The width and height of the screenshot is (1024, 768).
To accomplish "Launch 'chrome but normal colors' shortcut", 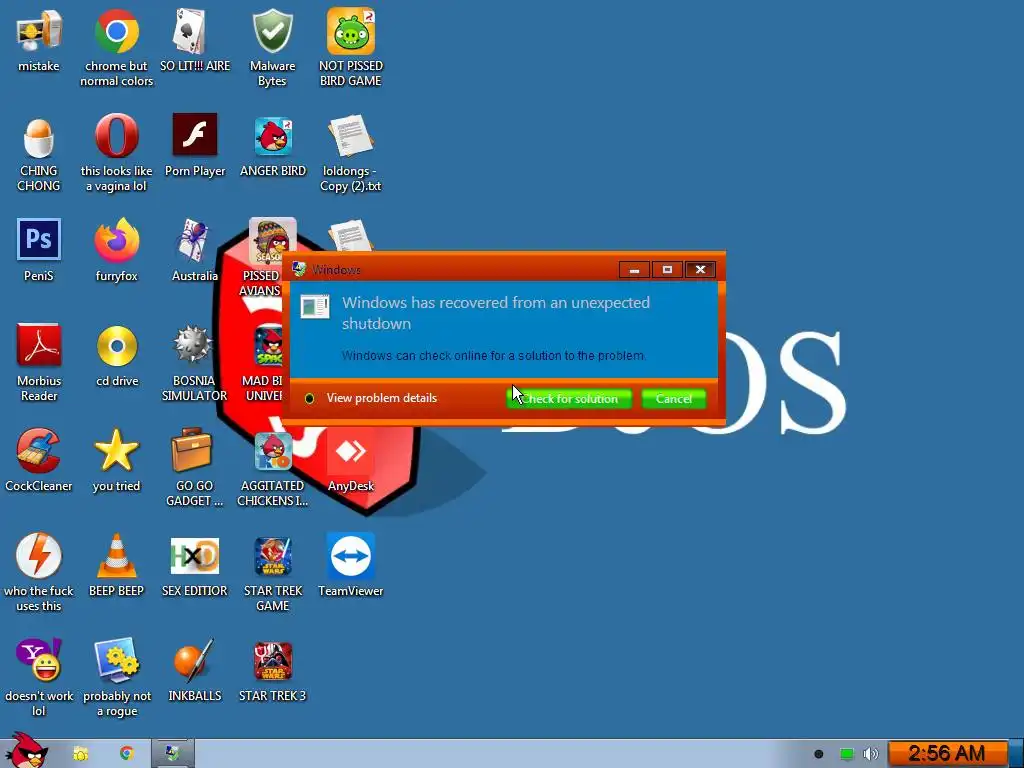I will 116,31.
